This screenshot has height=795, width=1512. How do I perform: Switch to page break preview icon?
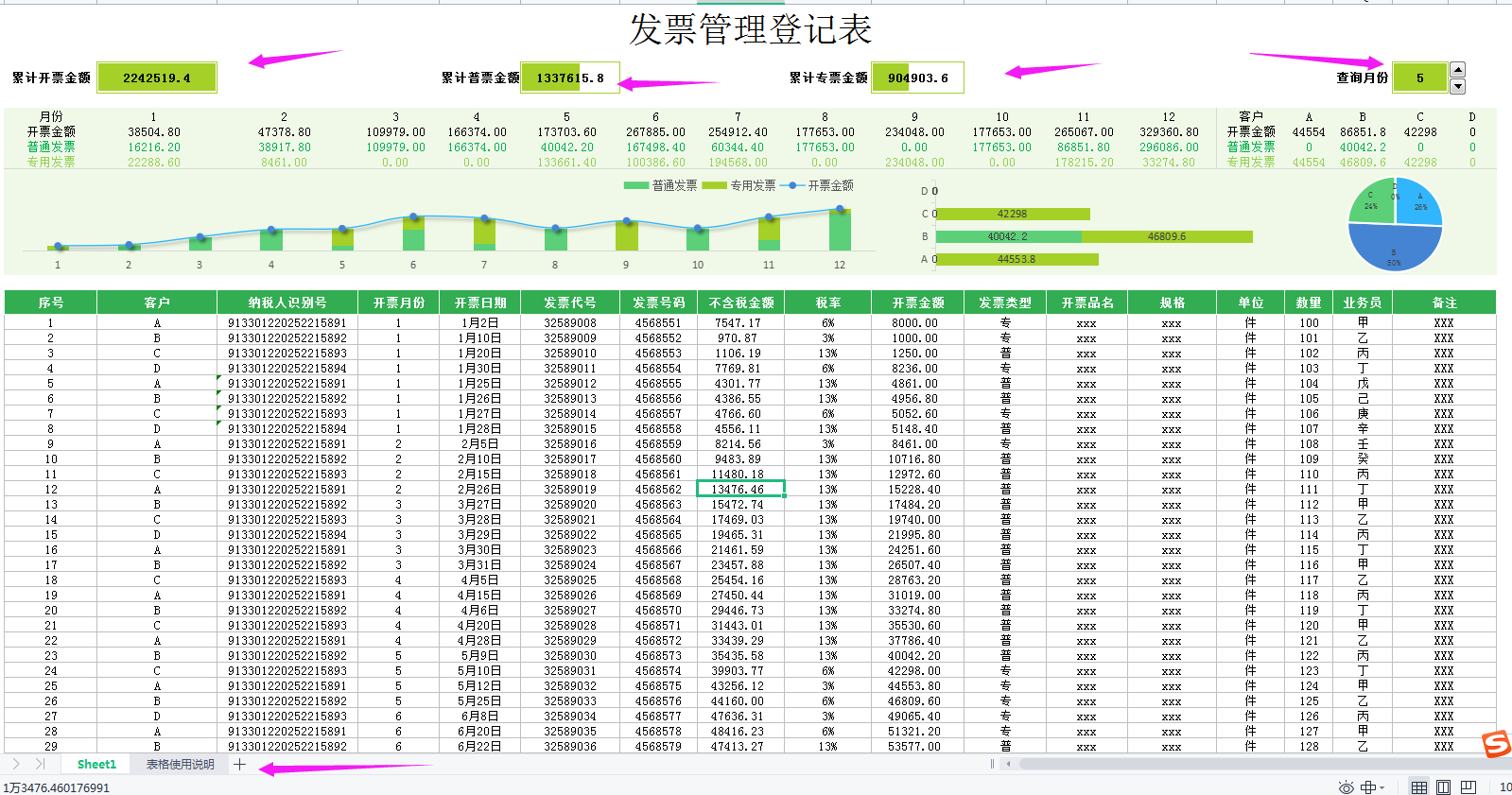pos(1468,786)
